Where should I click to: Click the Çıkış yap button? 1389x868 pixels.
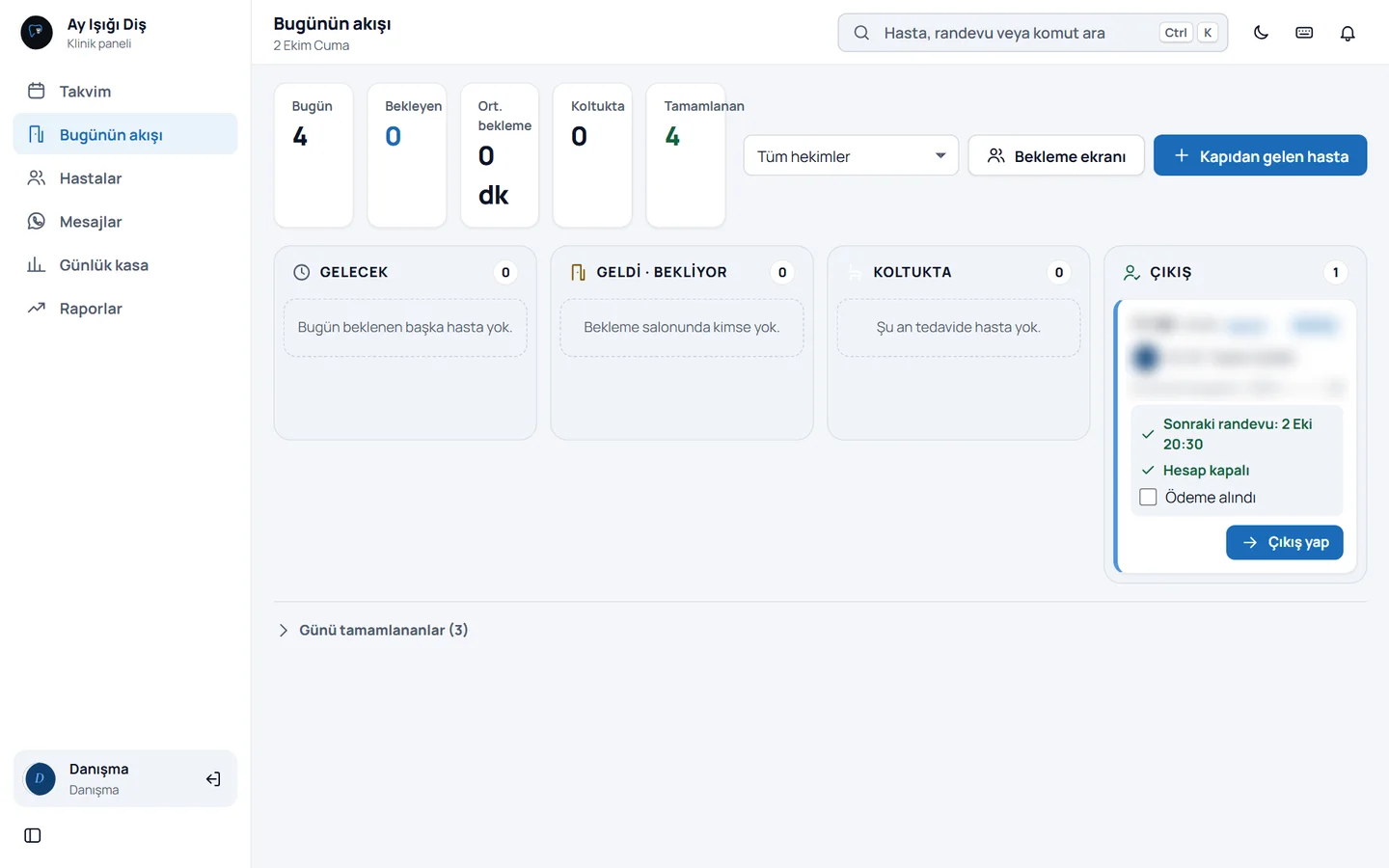click(x=1284, y=542)
